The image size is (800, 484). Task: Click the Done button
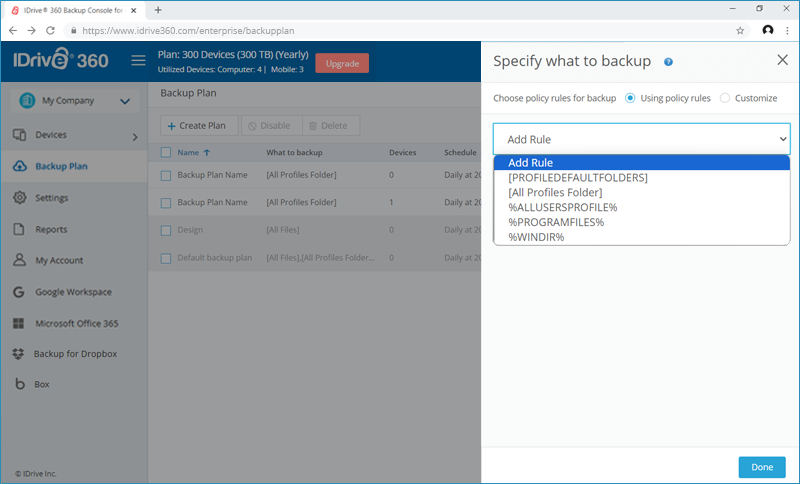click(761, 467)
